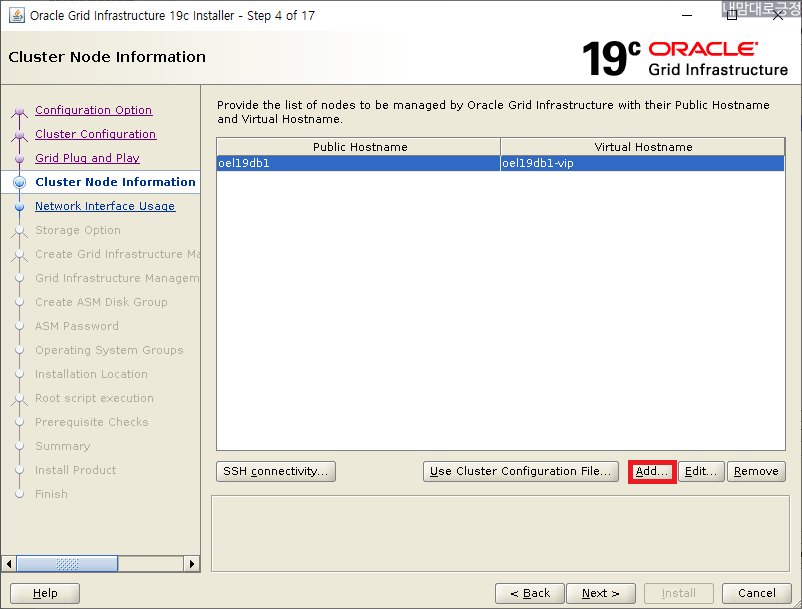The image size is (802, 609).
Task: Click the Public Hostname column header
Action: (358, 147)
